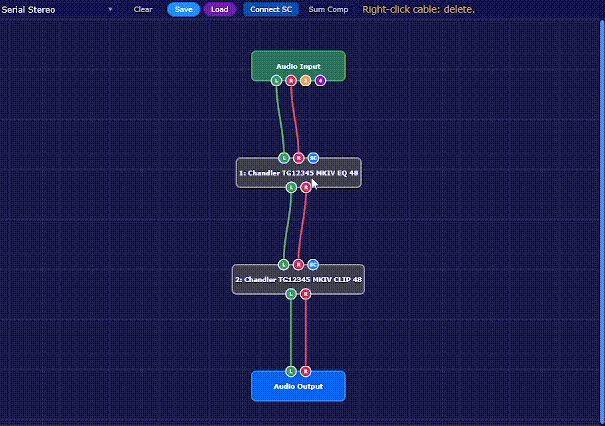This screenshot has width=605, height=426.
Task: Click the SC port on Chandler EQ node
Action: pos(313,158)
